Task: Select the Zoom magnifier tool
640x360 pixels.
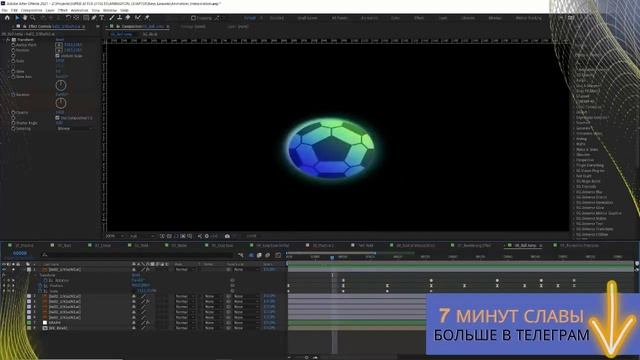Action: 33,18
